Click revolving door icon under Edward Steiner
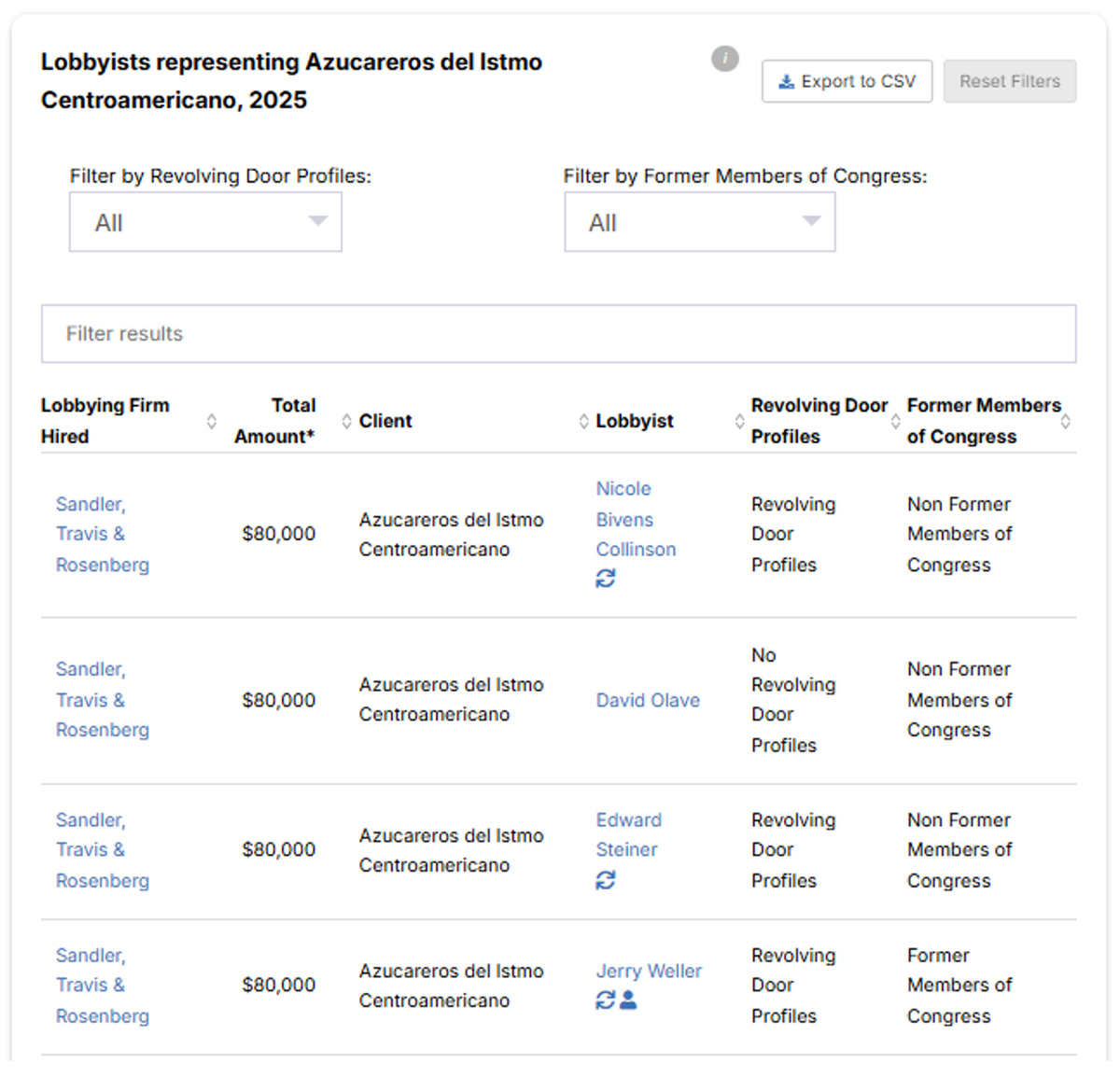 [606, 880]
